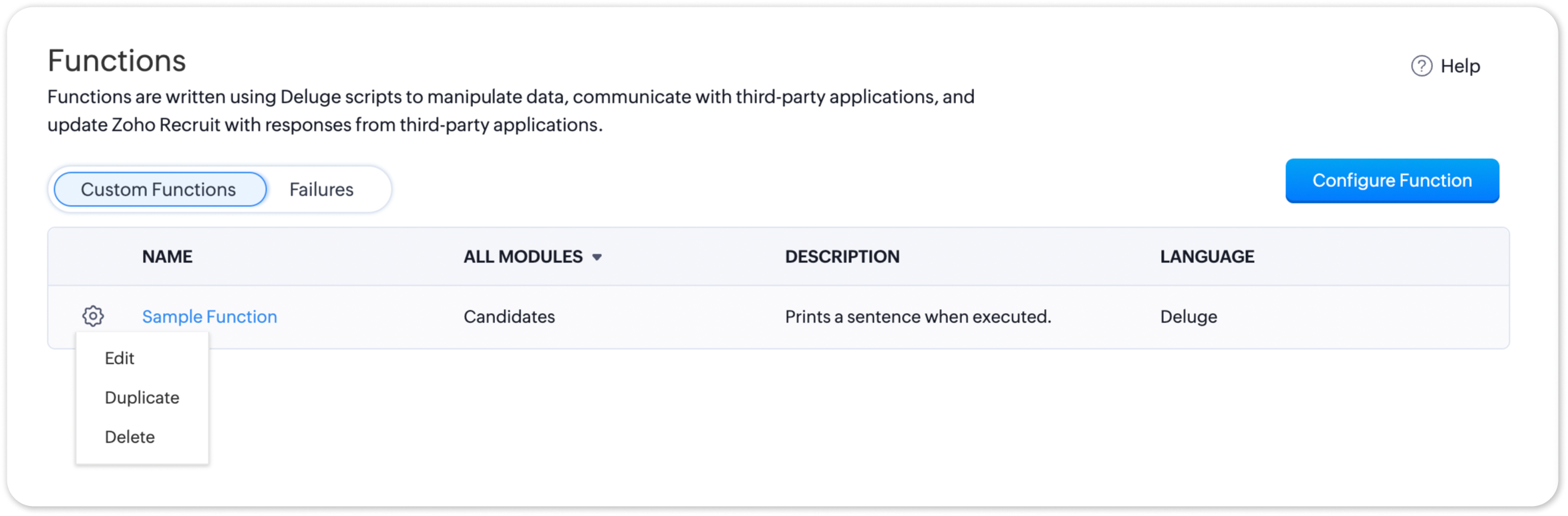Switch to the Custom Functions tab

[x=159, y=190]
